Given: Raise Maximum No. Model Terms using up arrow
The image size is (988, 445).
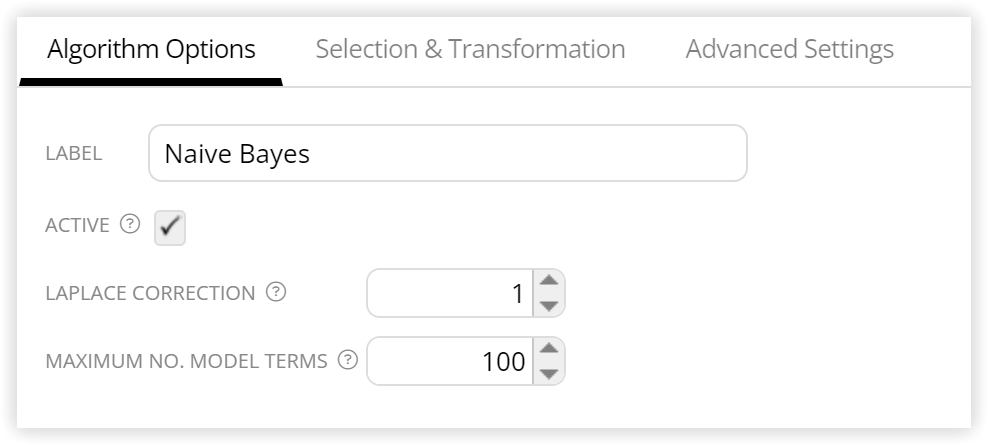Looking at the screenshot, I should point(549,349).
